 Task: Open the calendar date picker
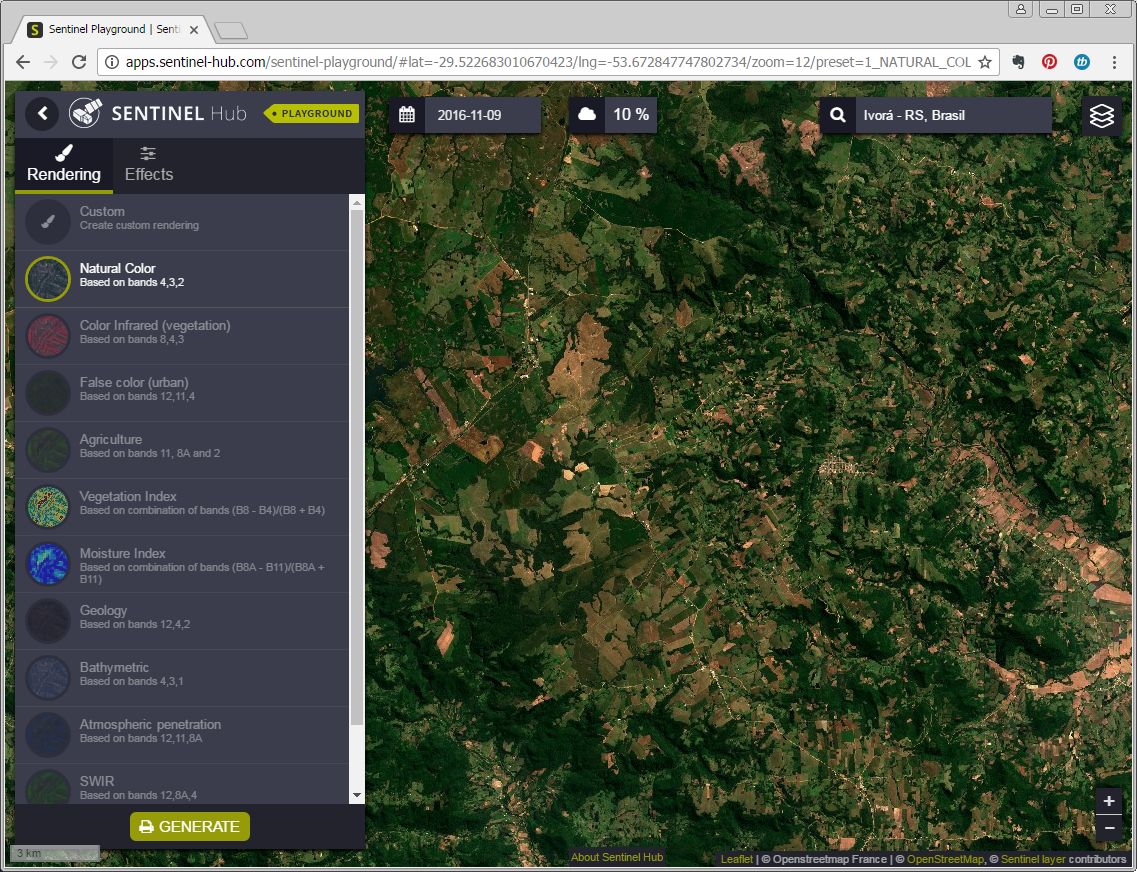[408, 114]
